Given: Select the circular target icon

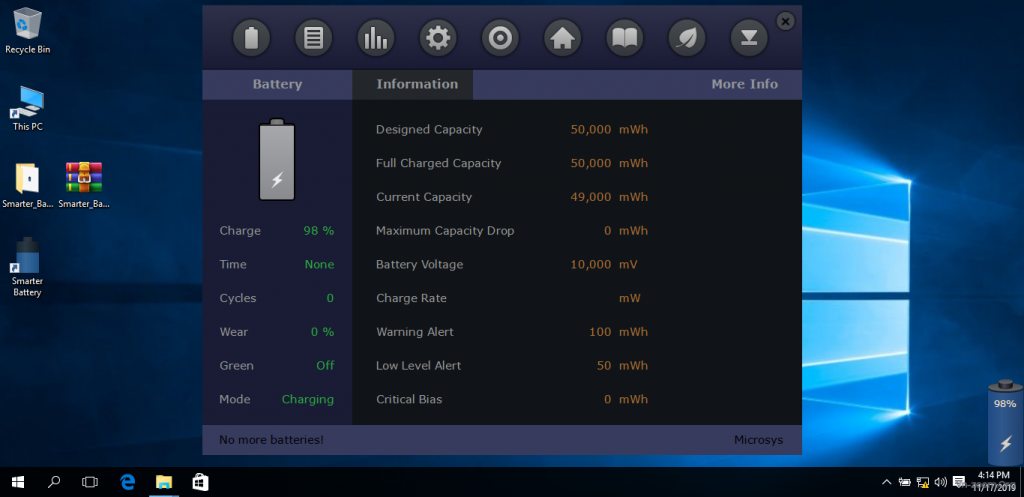Looking at the screenshot, I should click(500, 38).
